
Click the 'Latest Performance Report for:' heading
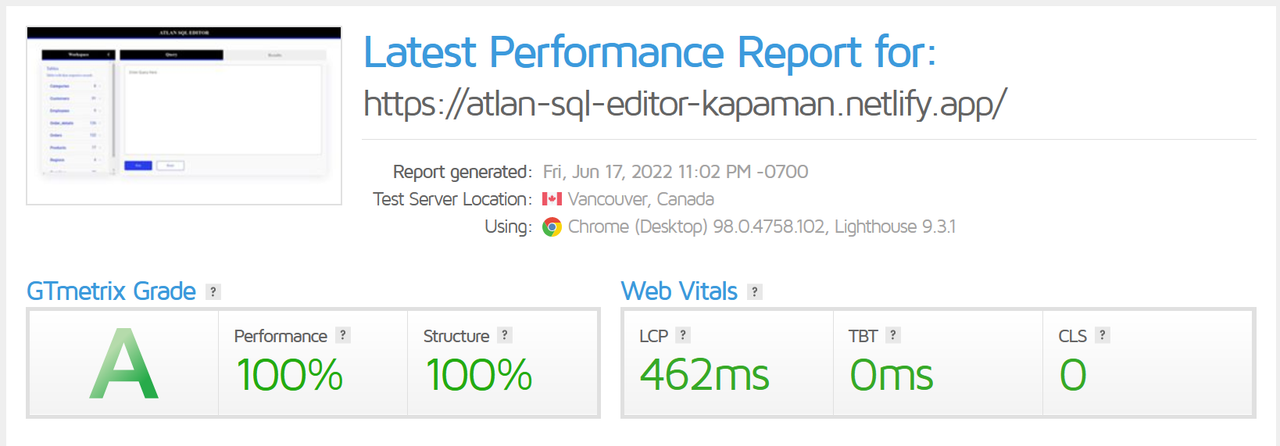point(650,51)
